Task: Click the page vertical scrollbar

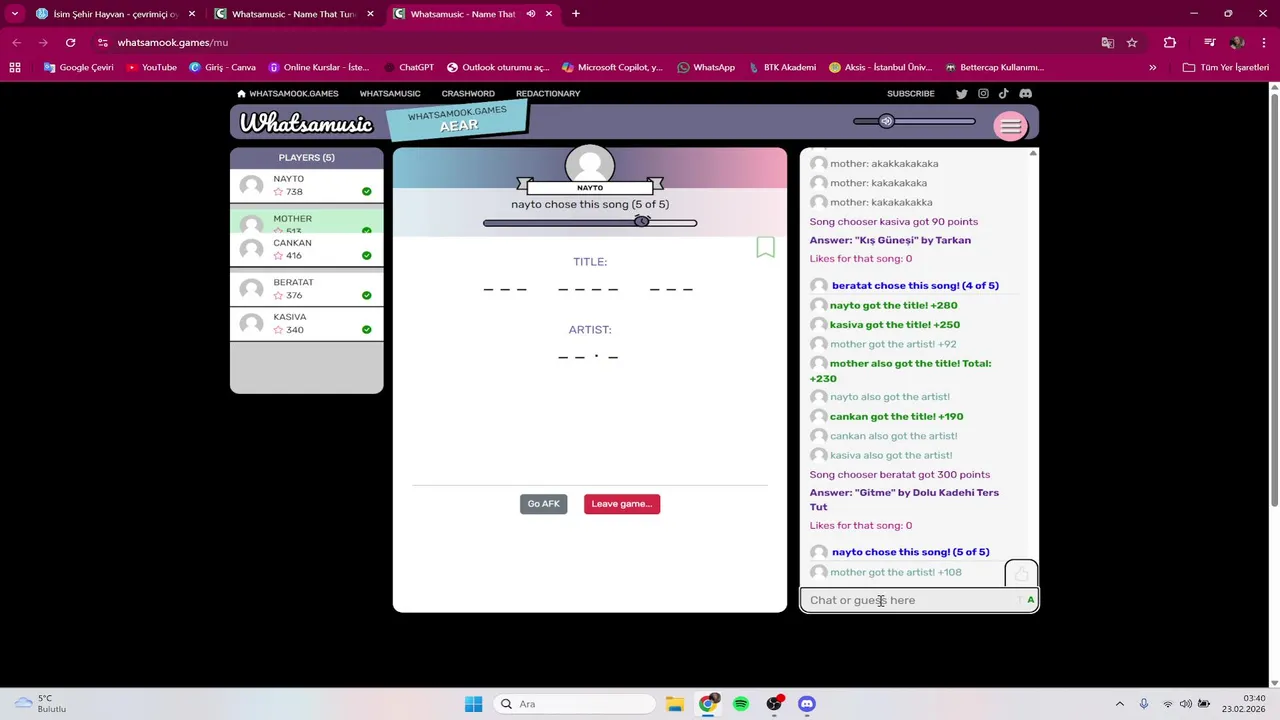Action: (x=1274, y=300)
